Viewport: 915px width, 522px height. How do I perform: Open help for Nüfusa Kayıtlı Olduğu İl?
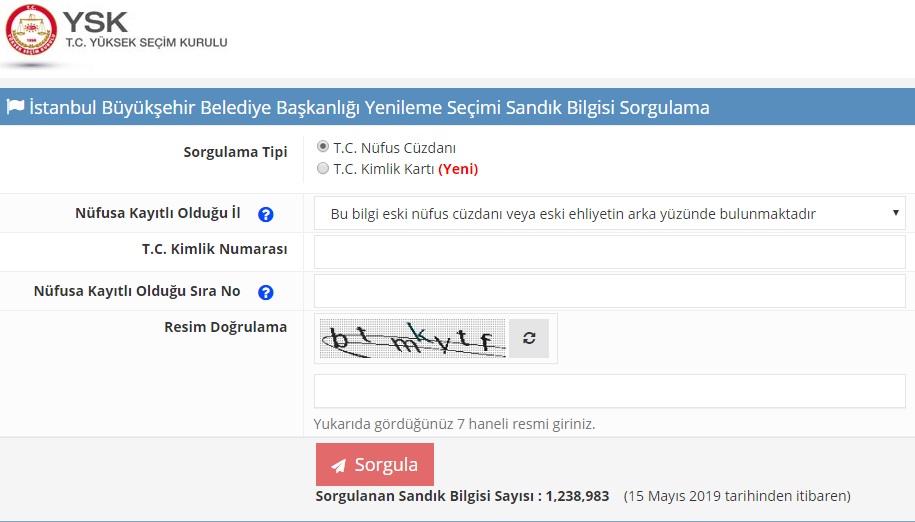coord(265,214)
